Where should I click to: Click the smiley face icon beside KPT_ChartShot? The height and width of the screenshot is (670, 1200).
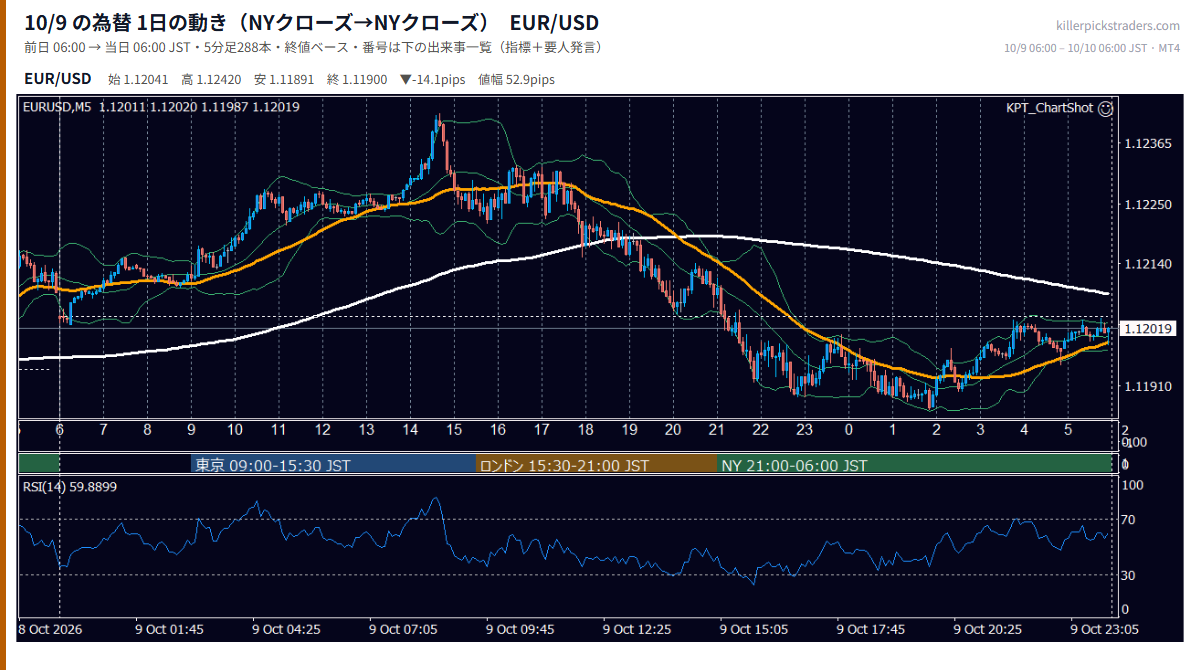point(1105,108)
